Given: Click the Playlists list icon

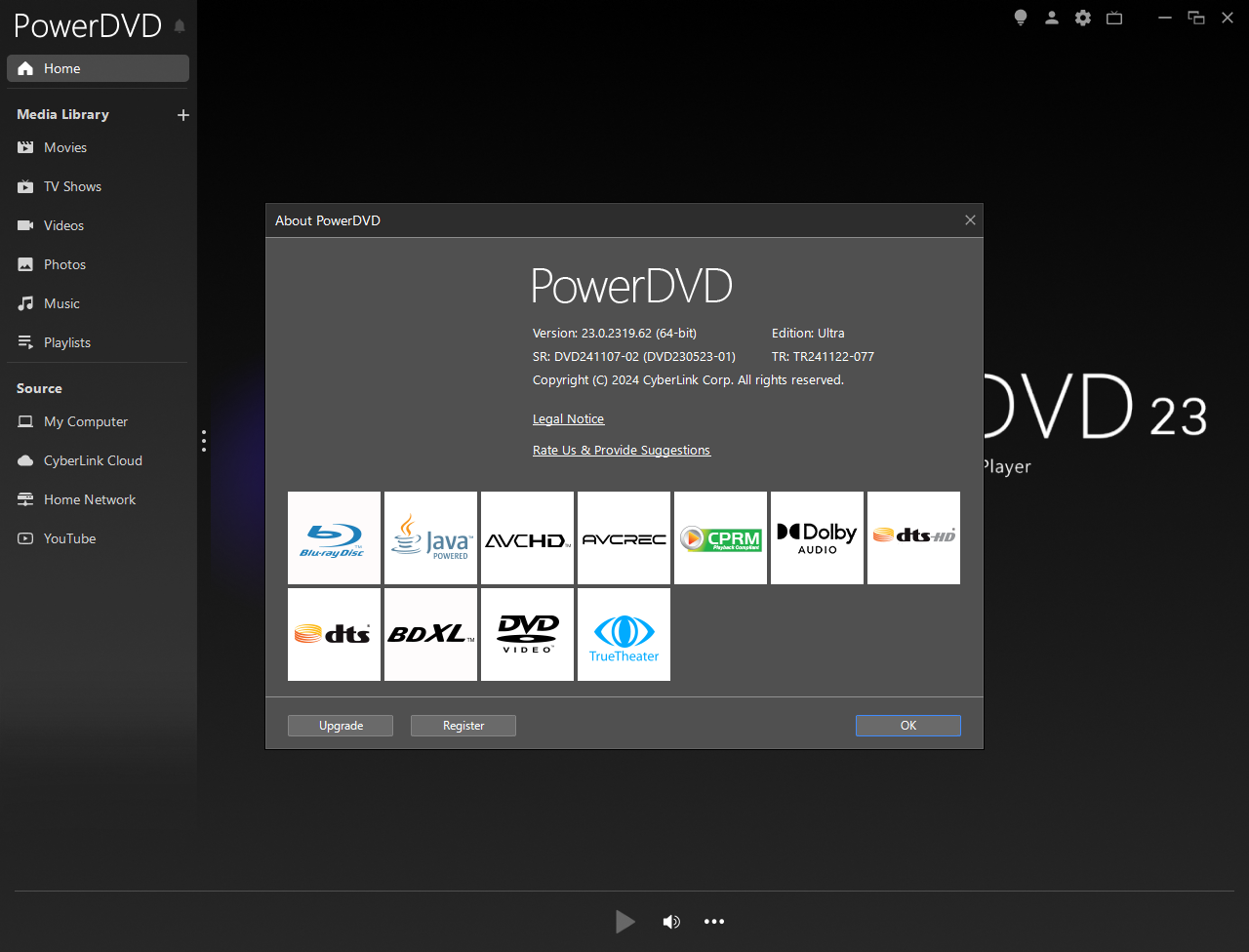Looking at the screenshot, I should click(25, 342).
